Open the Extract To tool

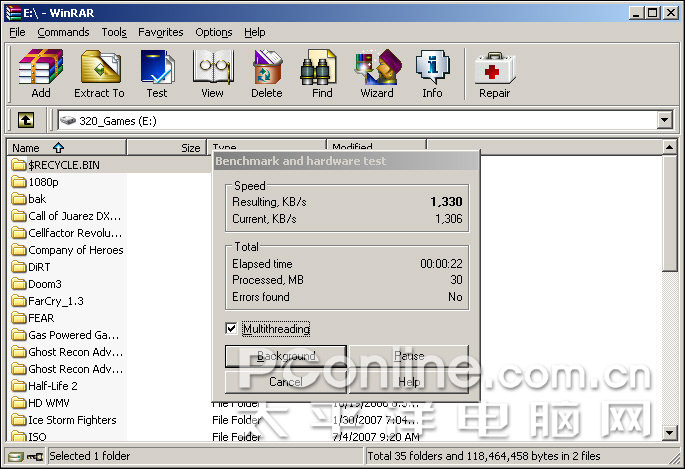pos(100,74)
